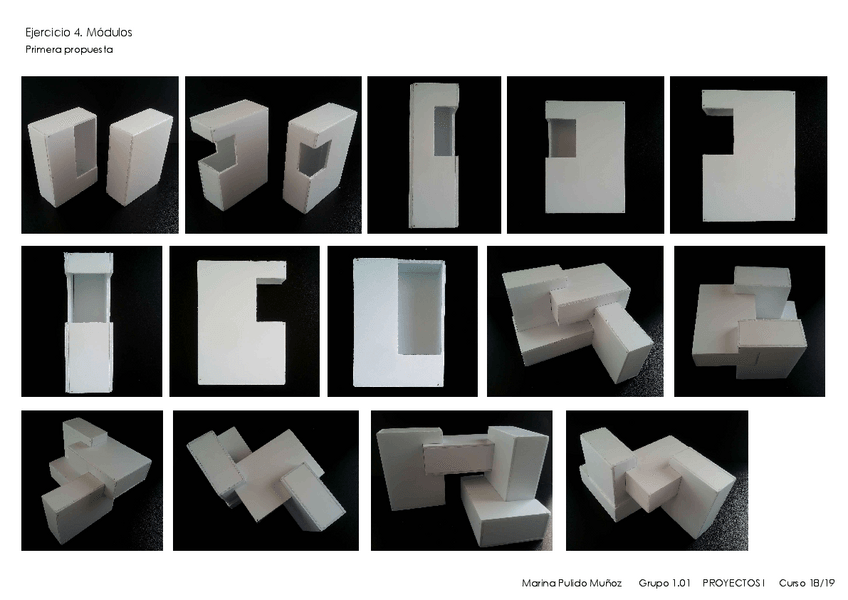Open the photo of two upright modules
The image size is (848, 600).
[100, 155]
